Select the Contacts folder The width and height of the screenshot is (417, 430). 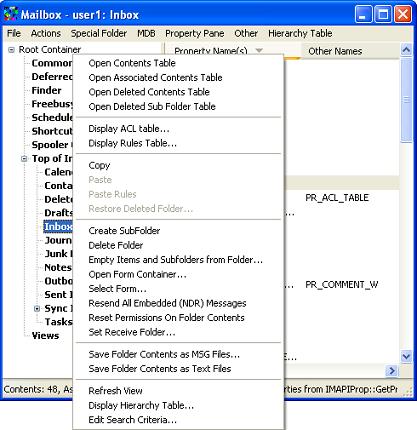pos(58,186)
